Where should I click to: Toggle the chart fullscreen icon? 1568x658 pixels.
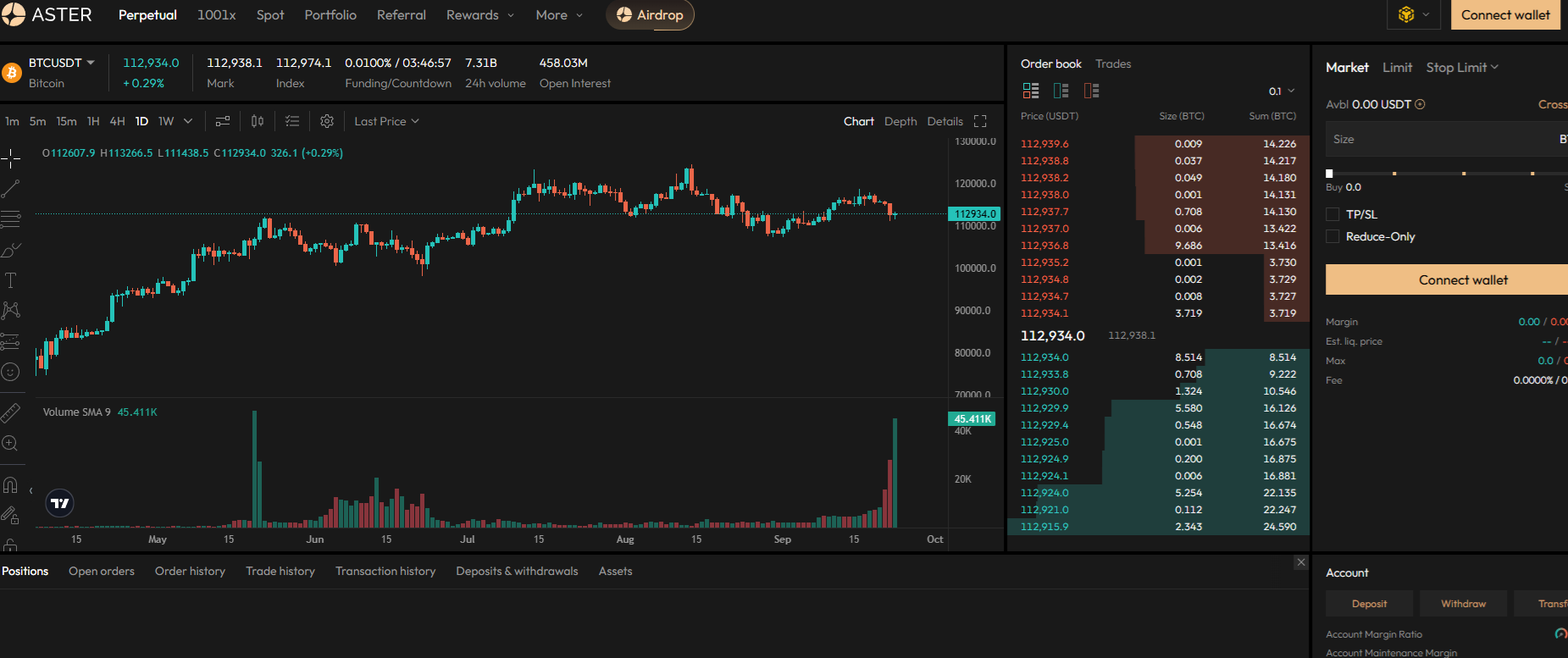point(980,121)
